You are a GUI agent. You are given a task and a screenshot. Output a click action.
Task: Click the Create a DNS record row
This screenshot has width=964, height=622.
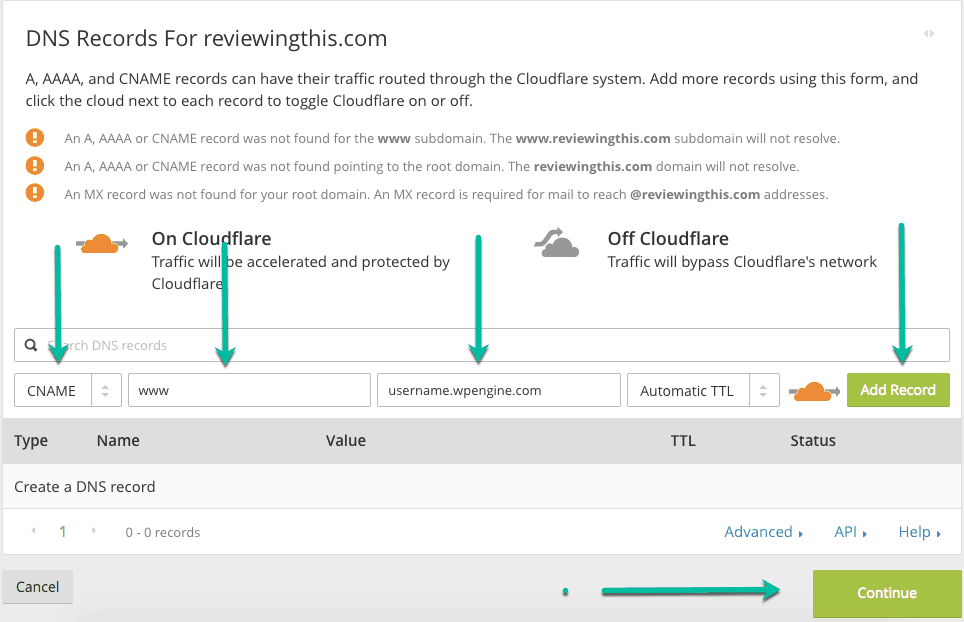pos(482,486)
